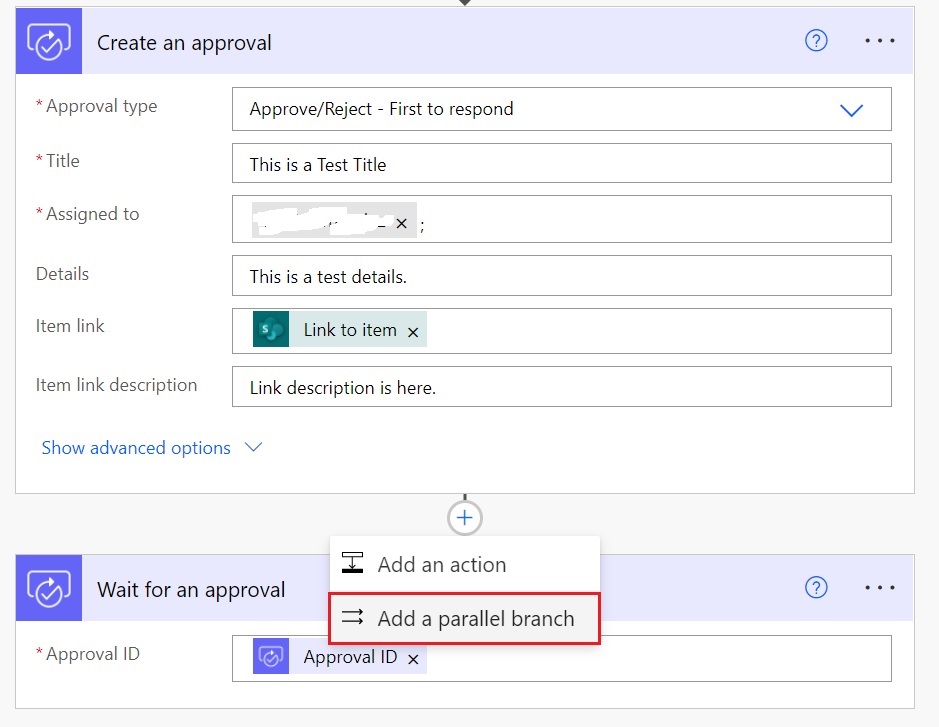
Task: Remove the Link to item token
Action: pos(413,331)
